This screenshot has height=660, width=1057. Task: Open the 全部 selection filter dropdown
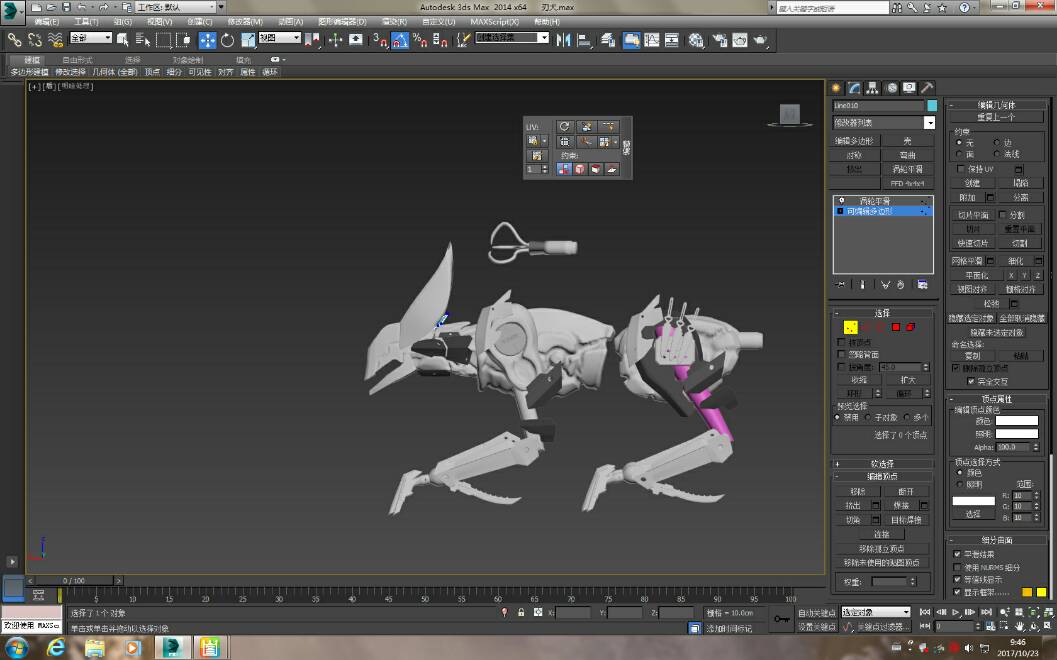pyautogui.click(x=92, y=39)
